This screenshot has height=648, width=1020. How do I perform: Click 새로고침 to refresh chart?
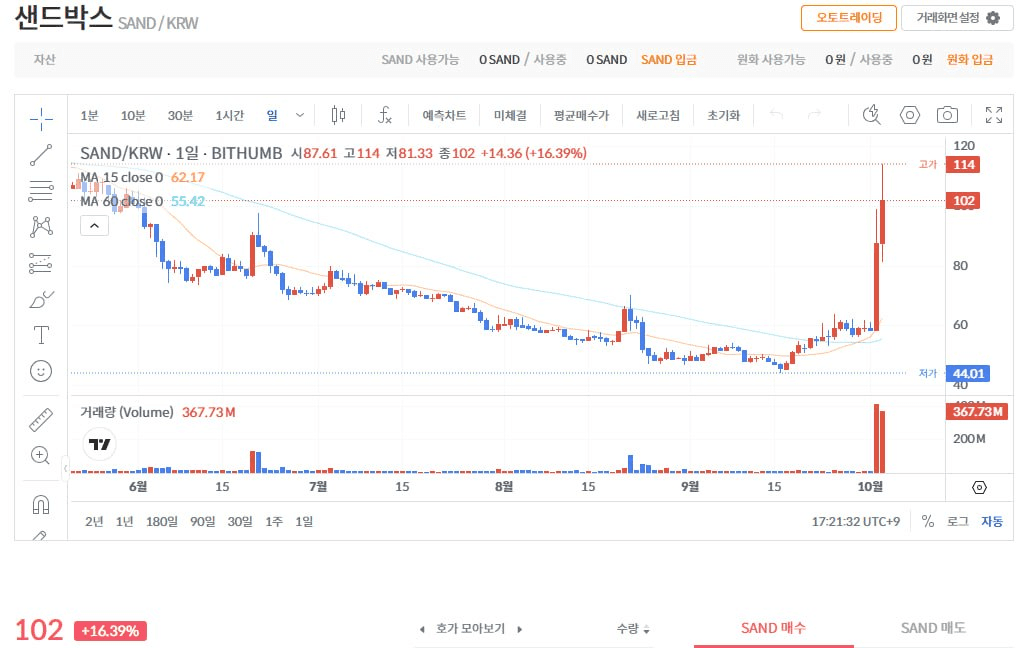click(x=658, y=115)
